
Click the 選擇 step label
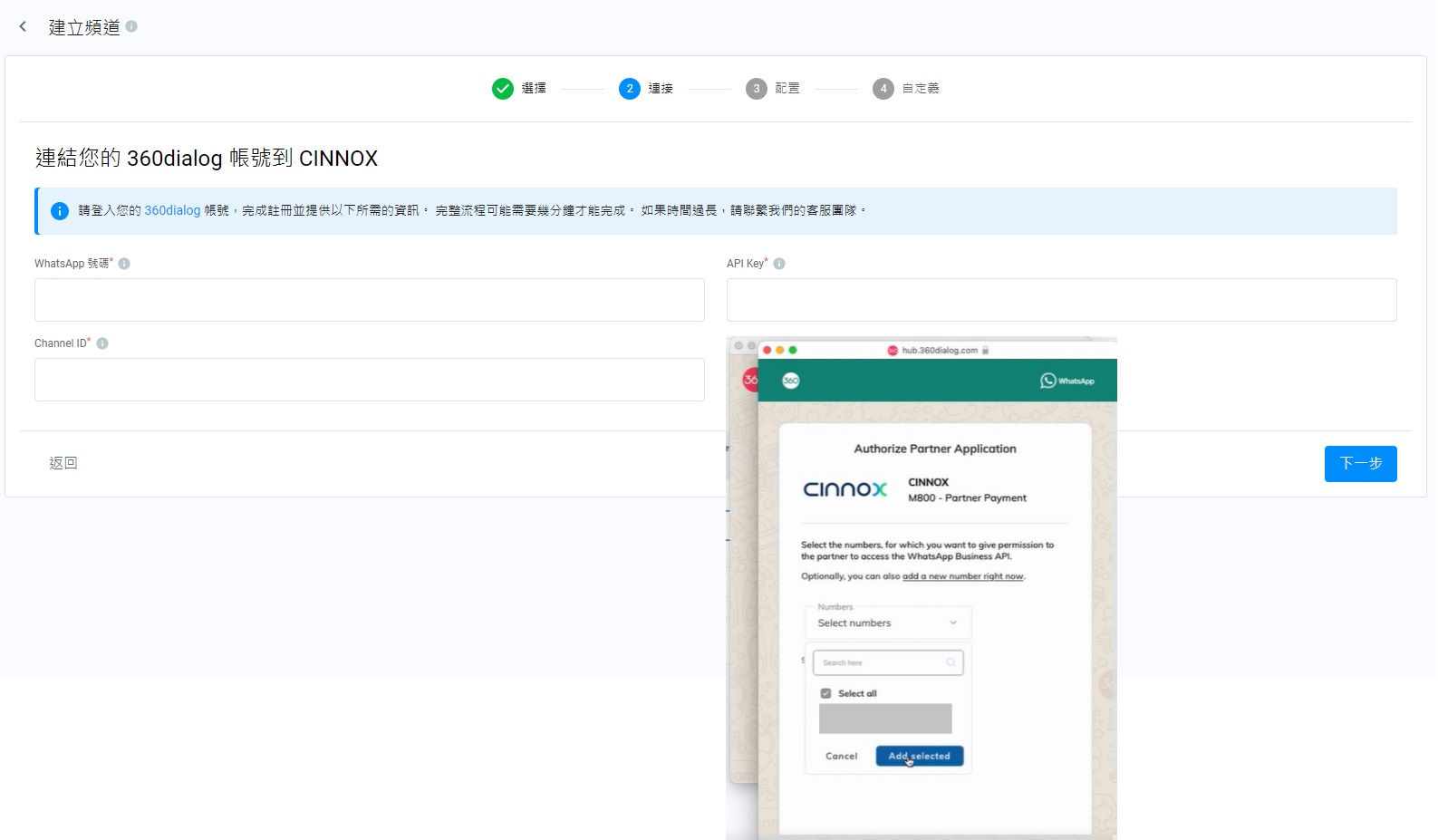[534, 88]
